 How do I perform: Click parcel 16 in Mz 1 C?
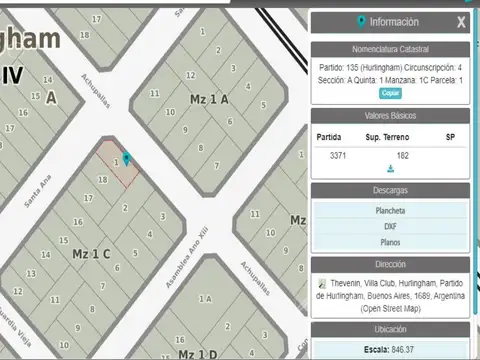[x=78, y=222]
